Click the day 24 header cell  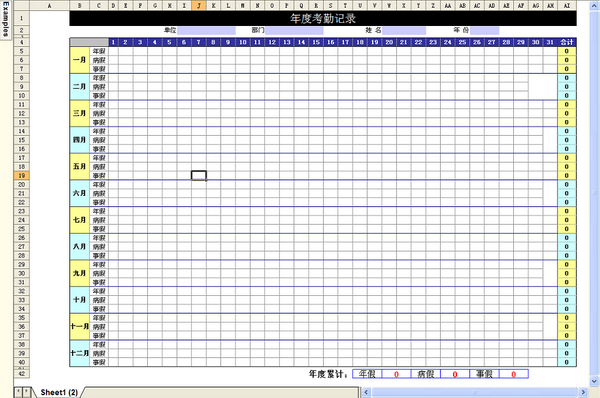pyautogui.click(x=448, y=42)
